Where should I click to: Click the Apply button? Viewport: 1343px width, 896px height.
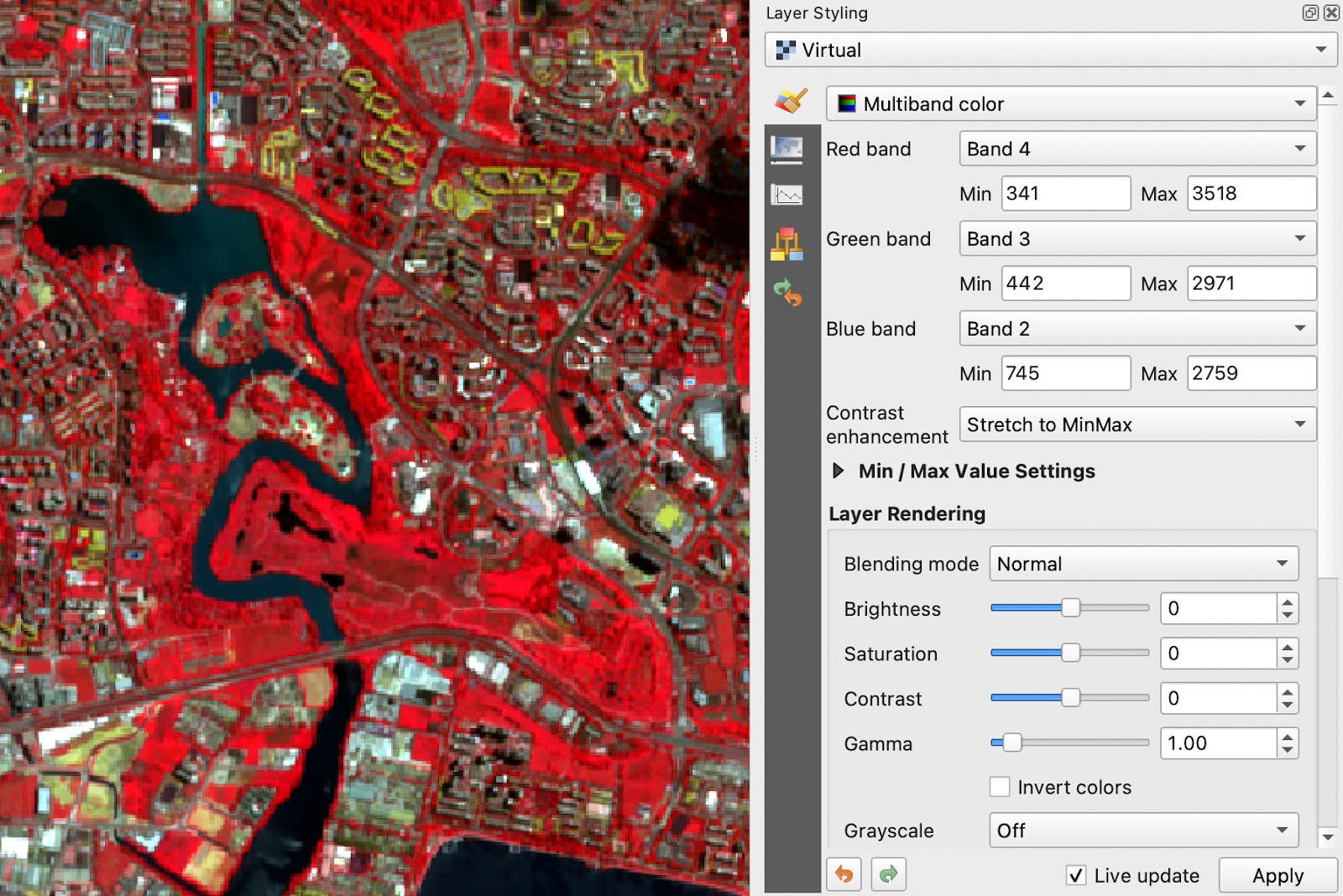pos(1278,875)
